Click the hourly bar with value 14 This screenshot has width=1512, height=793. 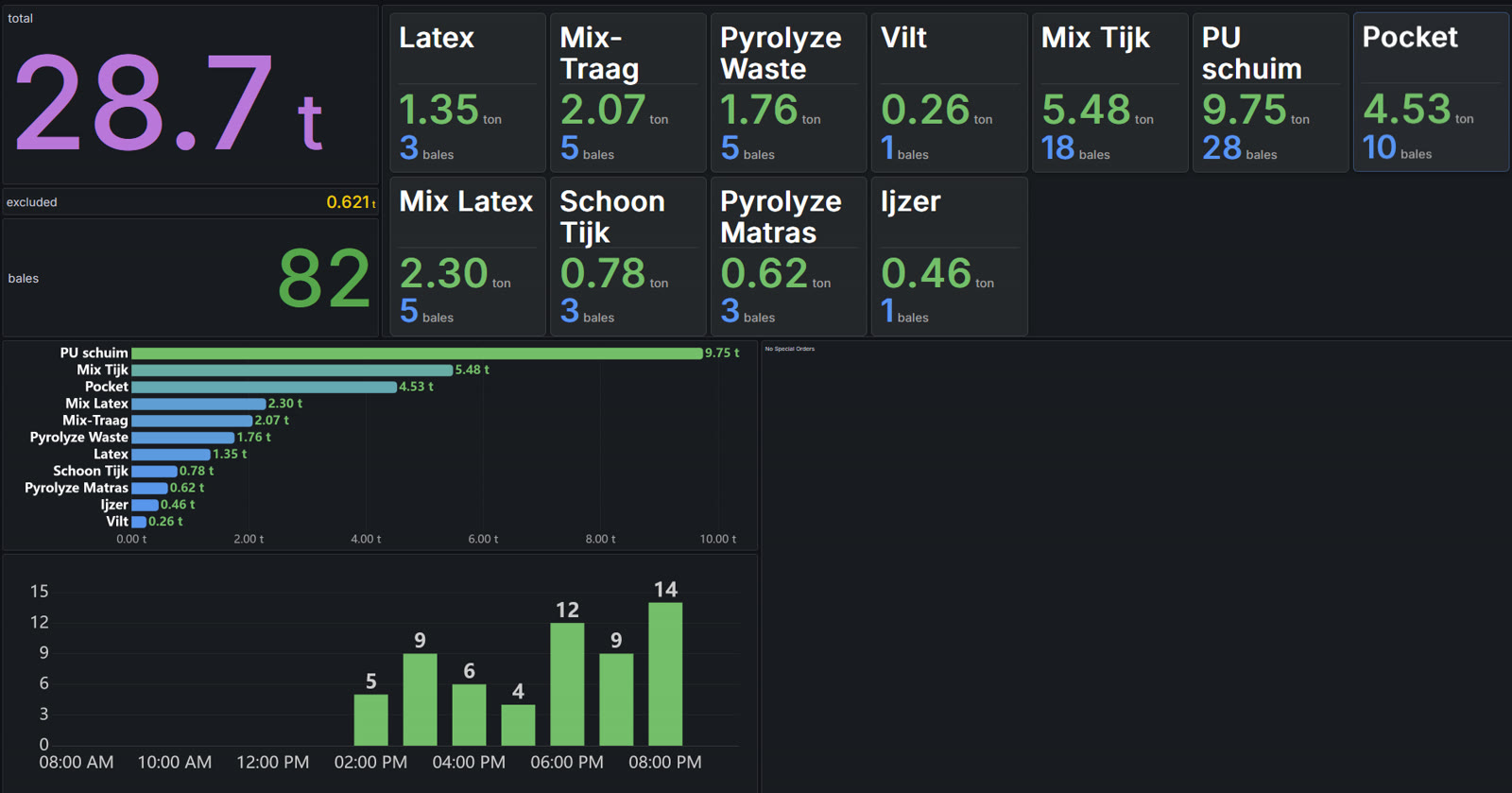coord(665,674)
